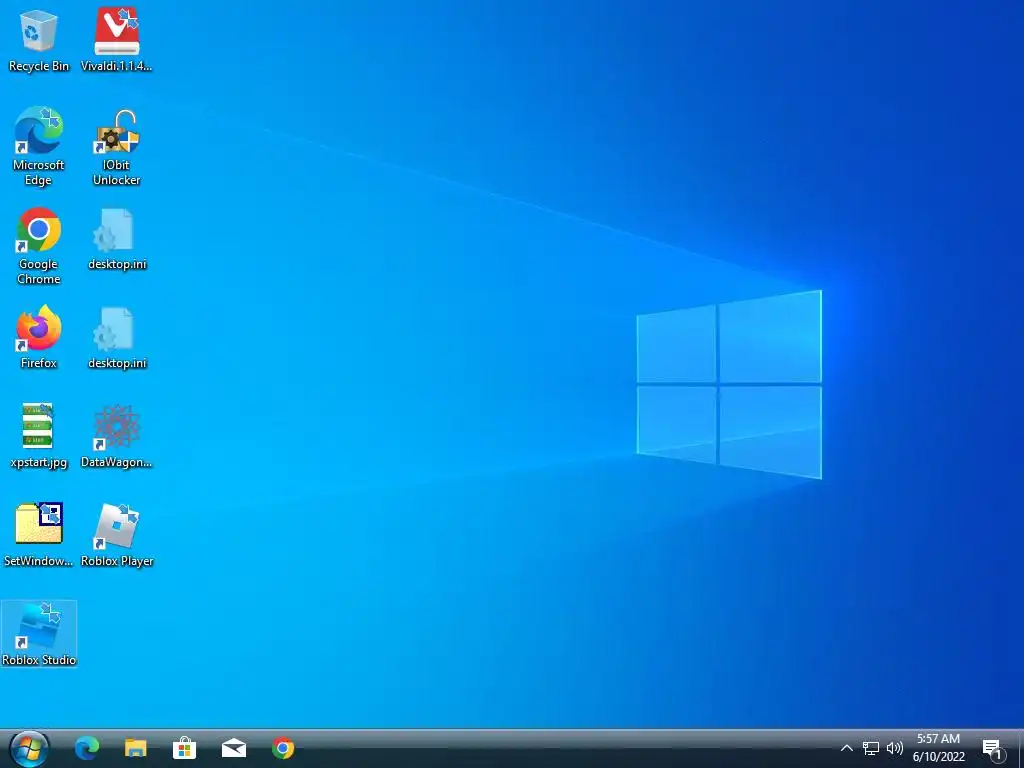Open the Start menu orb
Screen dimensions: 1024x768
point(29,748)
